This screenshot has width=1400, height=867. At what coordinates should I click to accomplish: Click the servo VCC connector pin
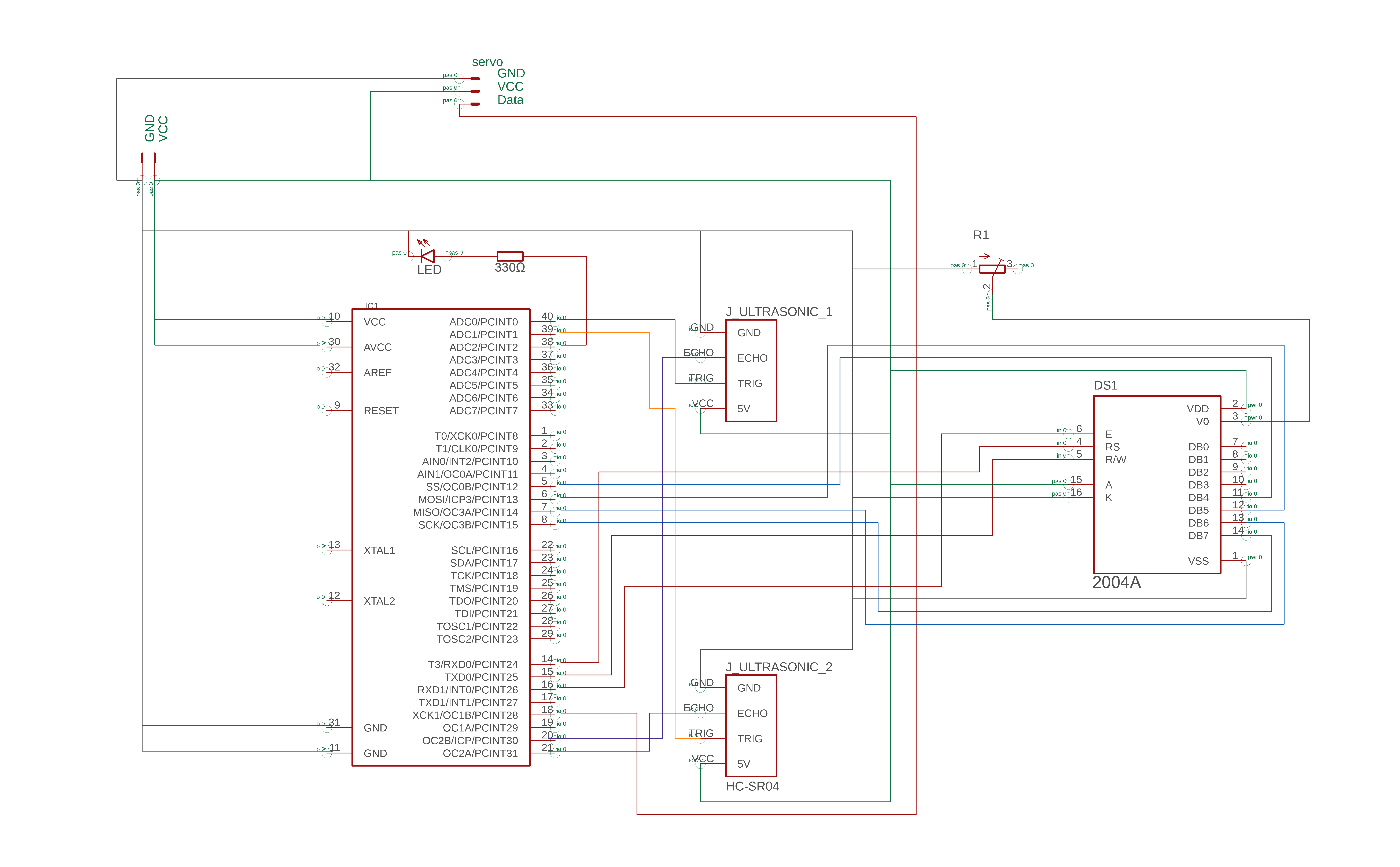click(475, 91)
